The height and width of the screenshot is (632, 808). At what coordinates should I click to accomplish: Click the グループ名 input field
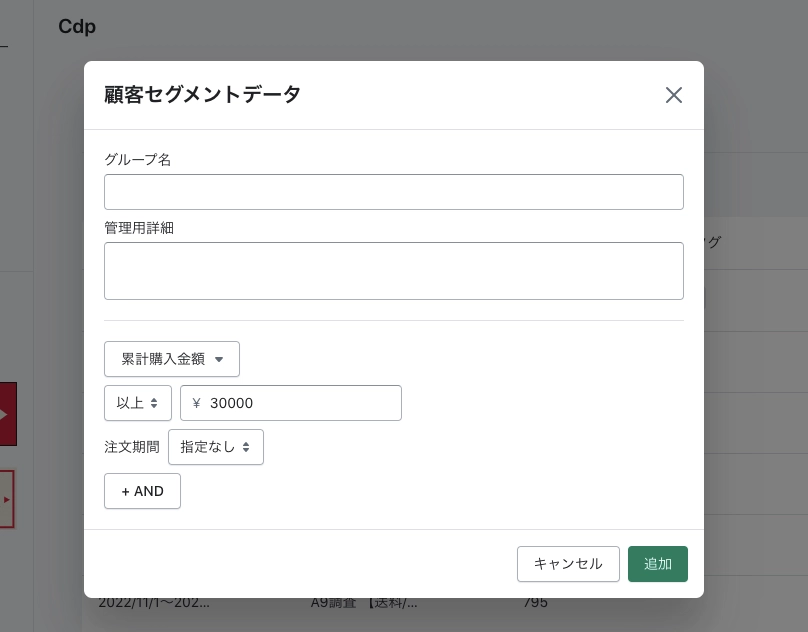(394, 192)
